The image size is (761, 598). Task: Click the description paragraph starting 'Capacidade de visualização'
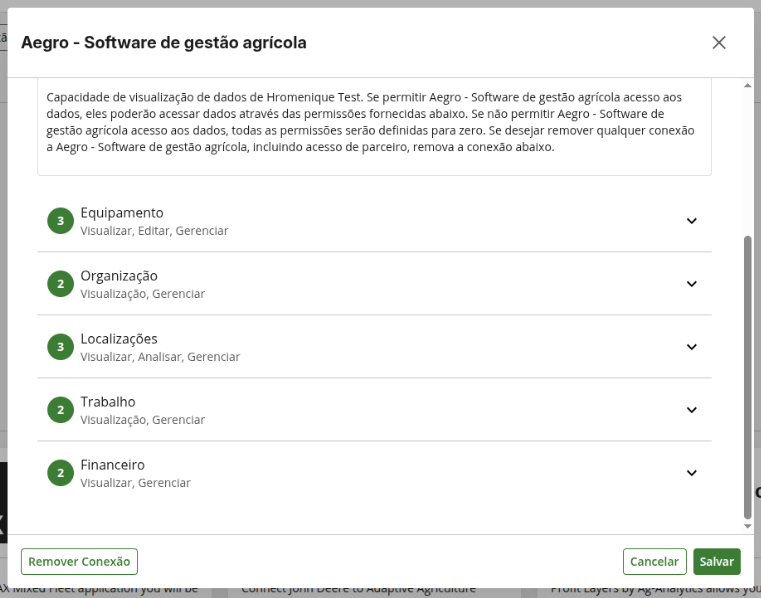pyautogui.click(x=371, y=122)
